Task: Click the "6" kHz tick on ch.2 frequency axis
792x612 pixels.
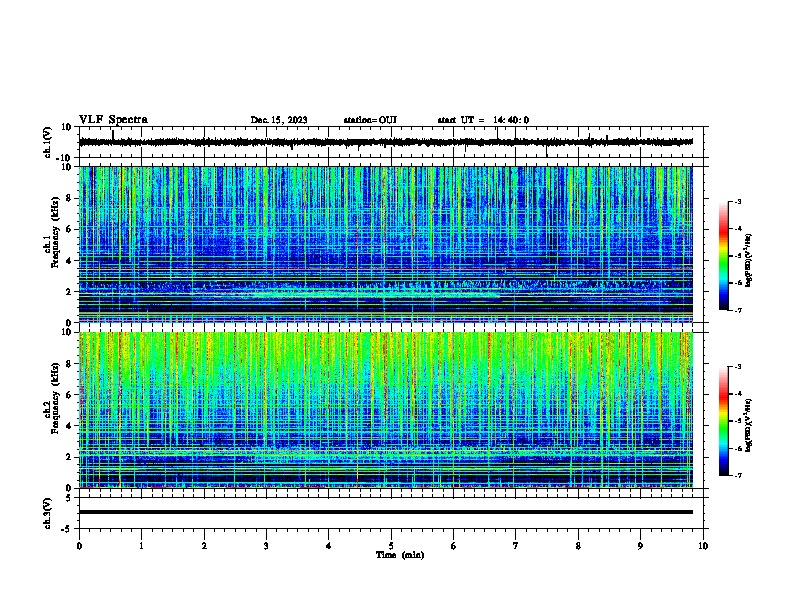Action: point(70,395)
